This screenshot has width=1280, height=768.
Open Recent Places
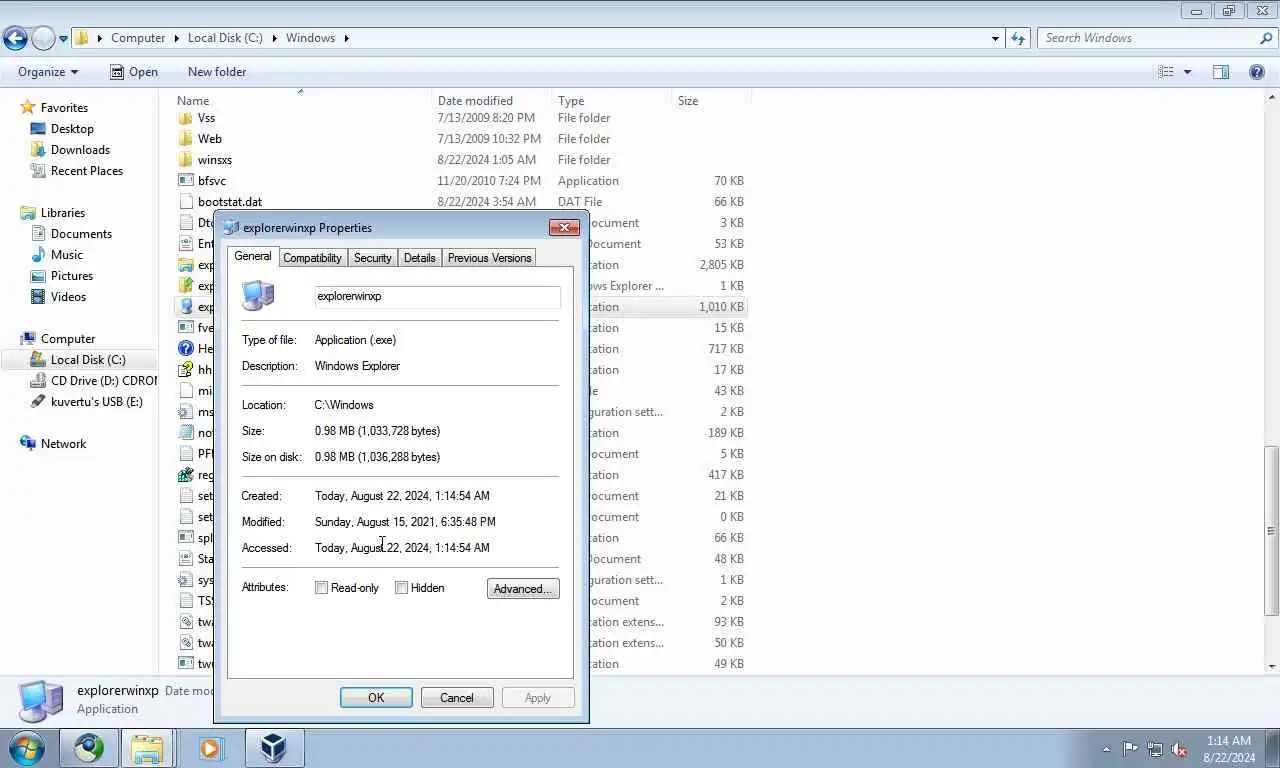87,171
